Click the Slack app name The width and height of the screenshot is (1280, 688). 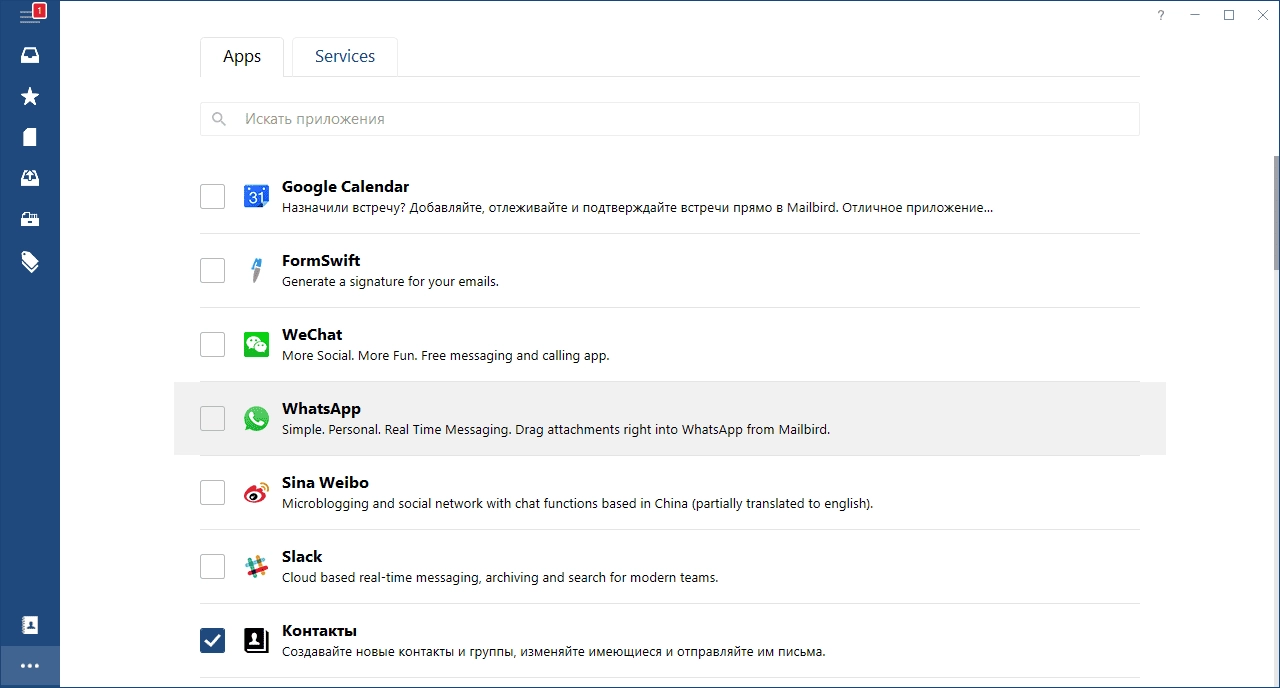302,557
